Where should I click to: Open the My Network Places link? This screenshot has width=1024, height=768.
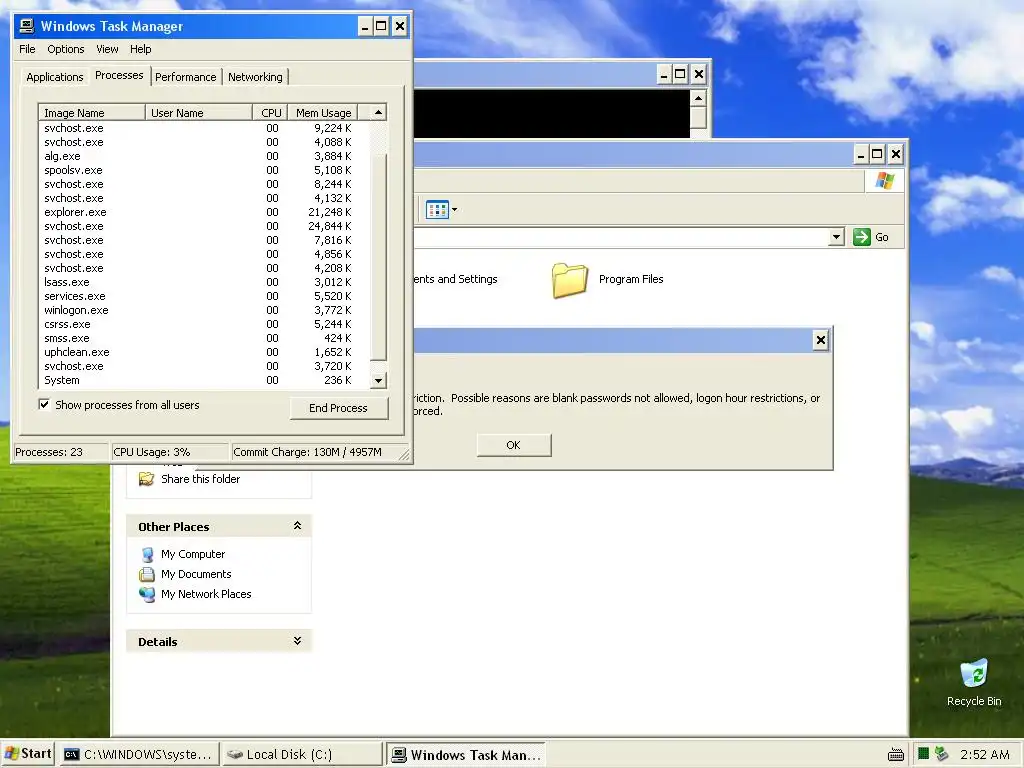206,594
